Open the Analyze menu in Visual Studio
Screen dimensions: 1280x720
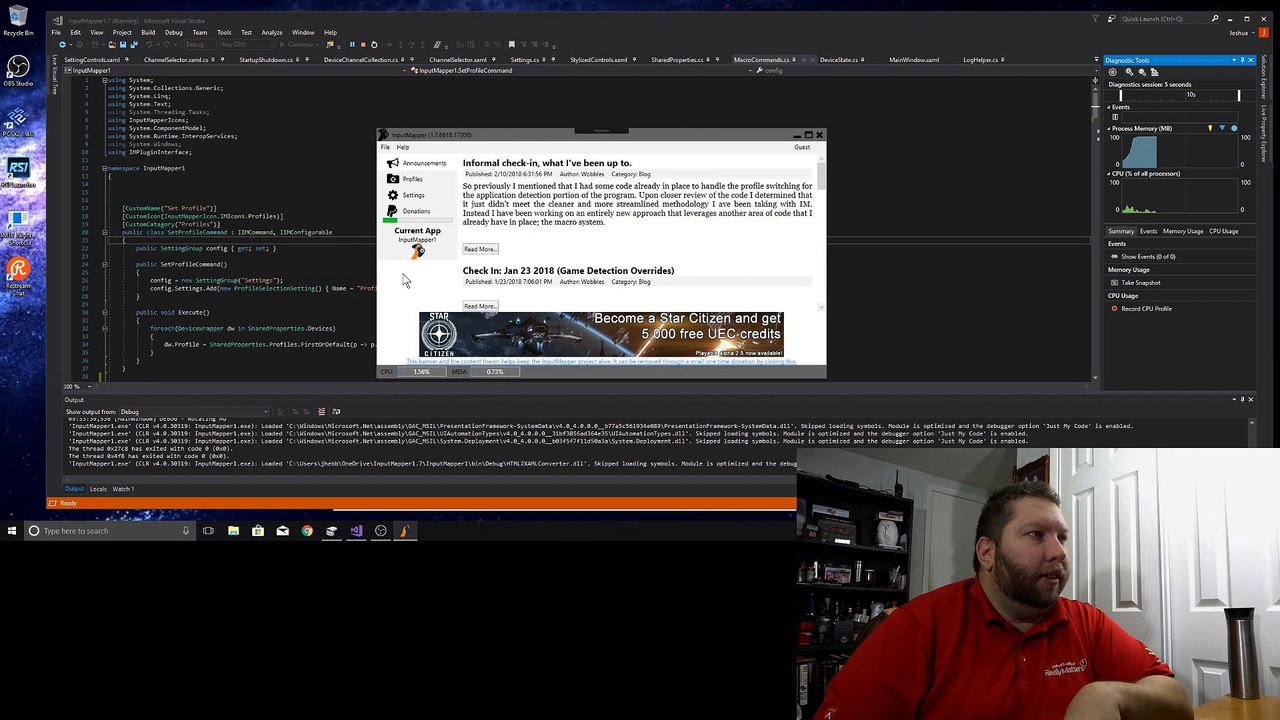(x=272, y=32)
